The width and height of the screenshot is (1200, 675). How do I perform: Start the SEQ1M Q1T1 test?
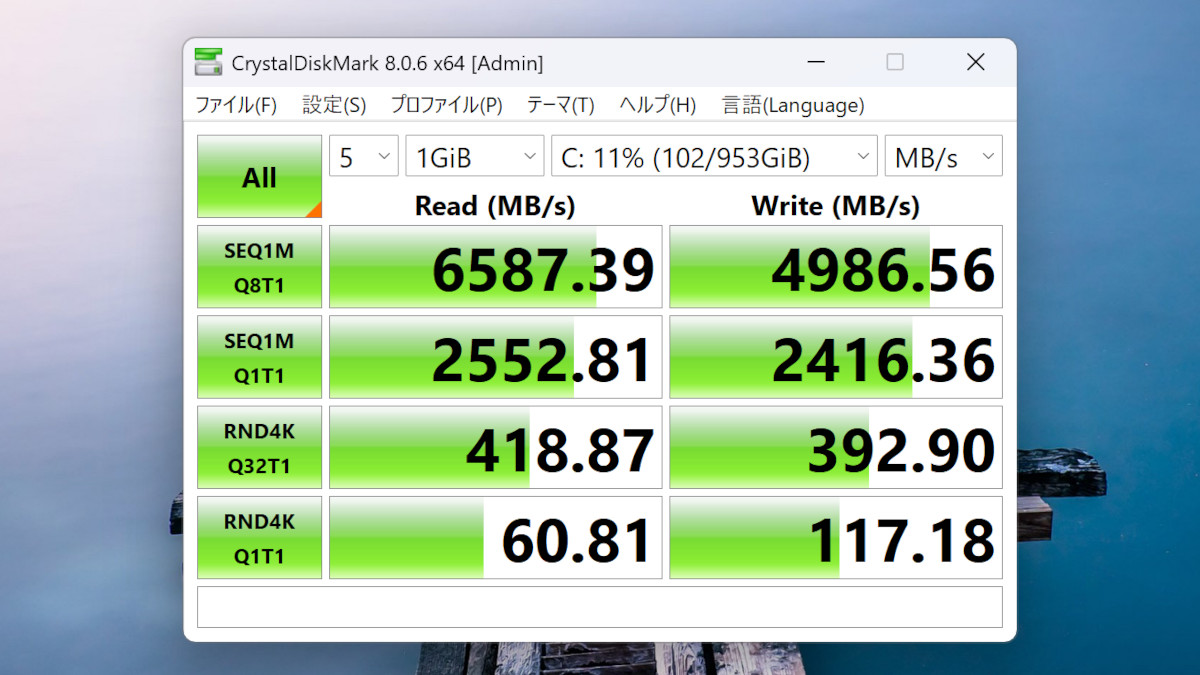click(x=259, y=357)
